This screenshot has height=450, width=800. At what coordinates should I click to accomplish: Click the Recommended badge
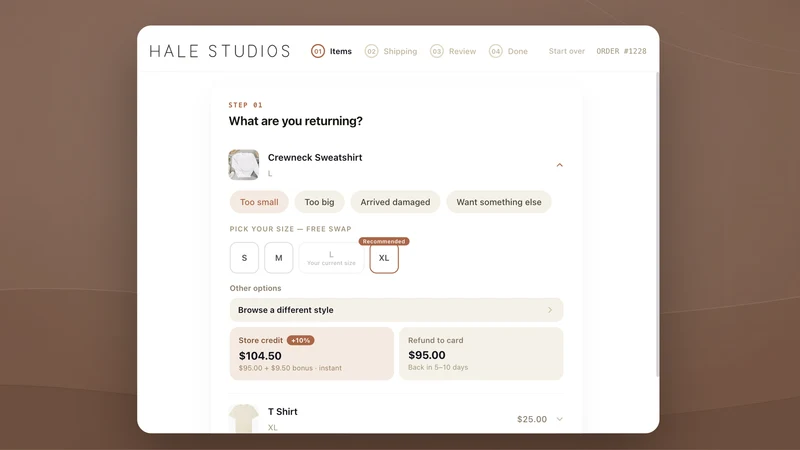(384, 241)
